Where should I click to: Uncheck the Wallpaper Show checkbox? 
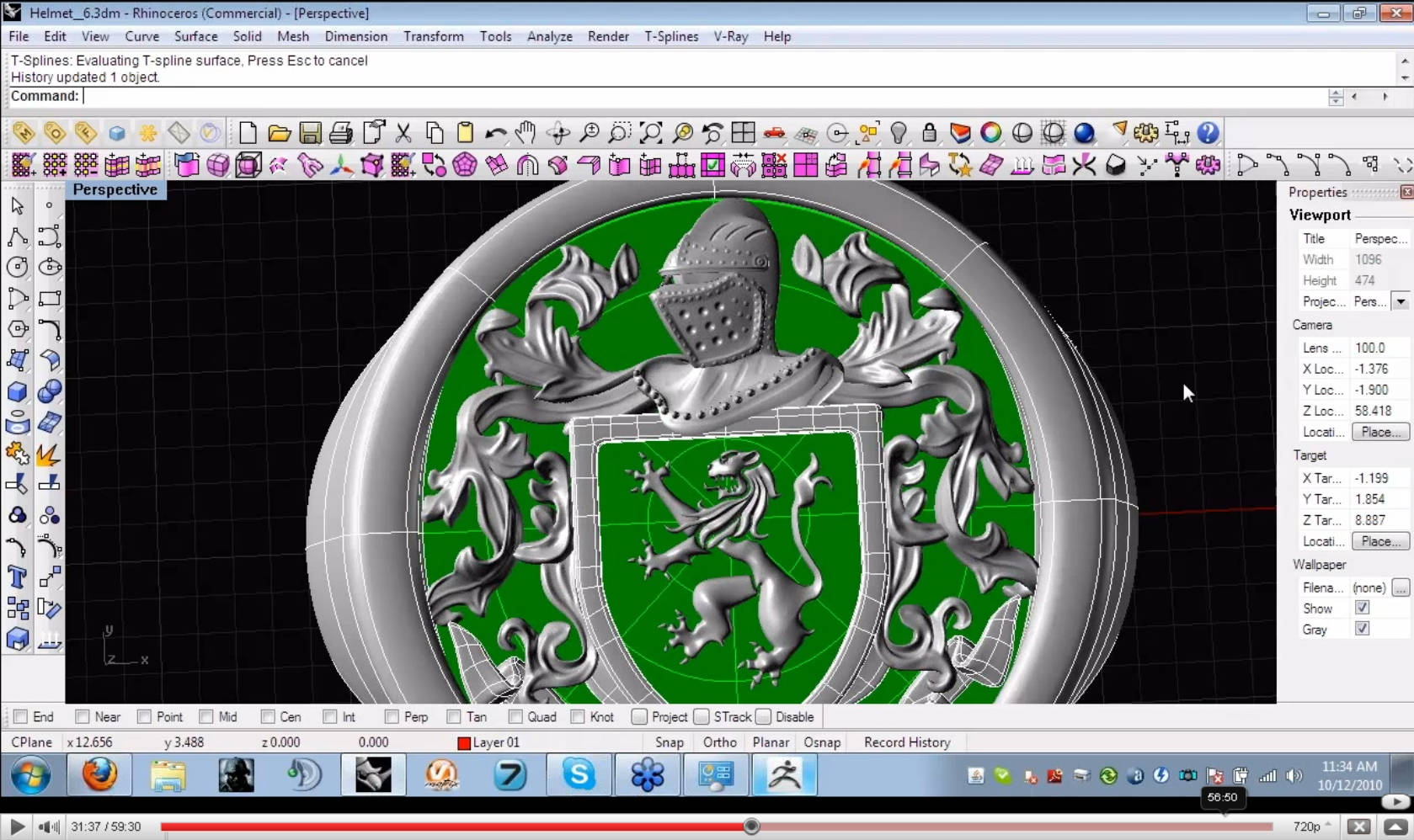pyautogui.click(x=1362, y=608)
